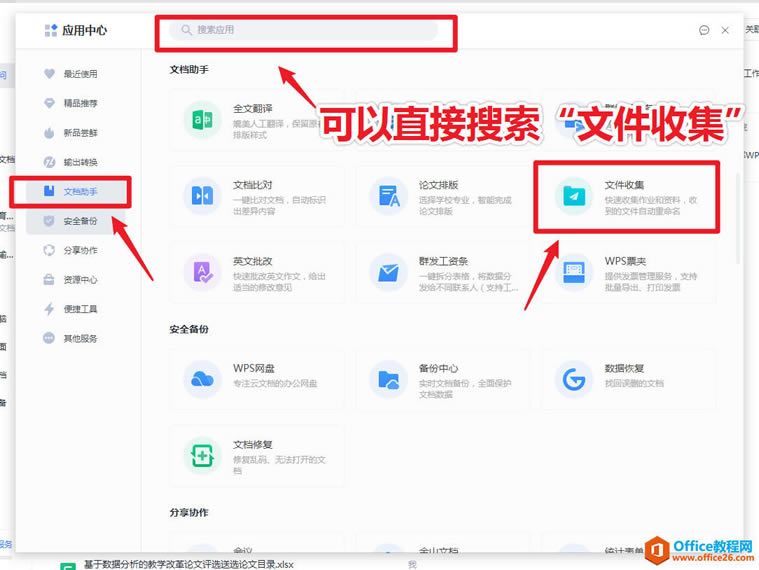The width and height of the screenshot is (759, 570).
Task: Open the 群发工资条 envelope icon
Action: tap(388, 272)
